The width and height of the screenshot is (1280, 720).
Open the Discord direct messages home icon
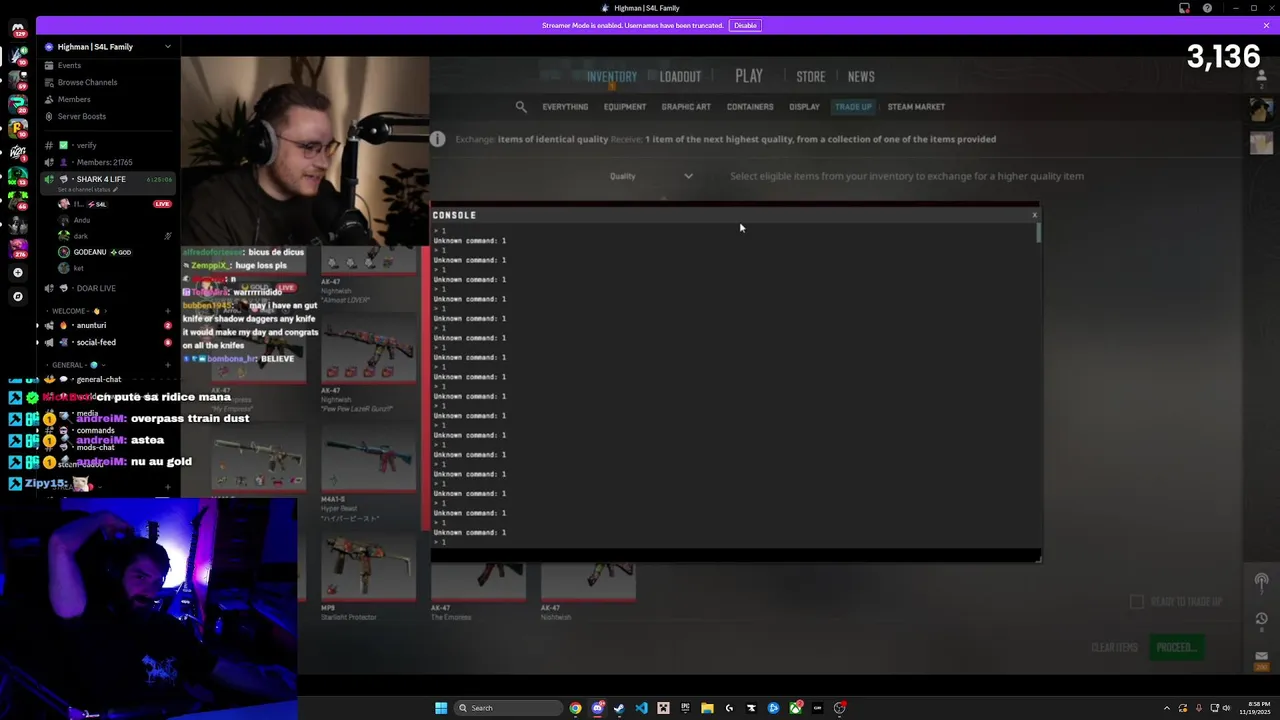click(x=18, y=28)
